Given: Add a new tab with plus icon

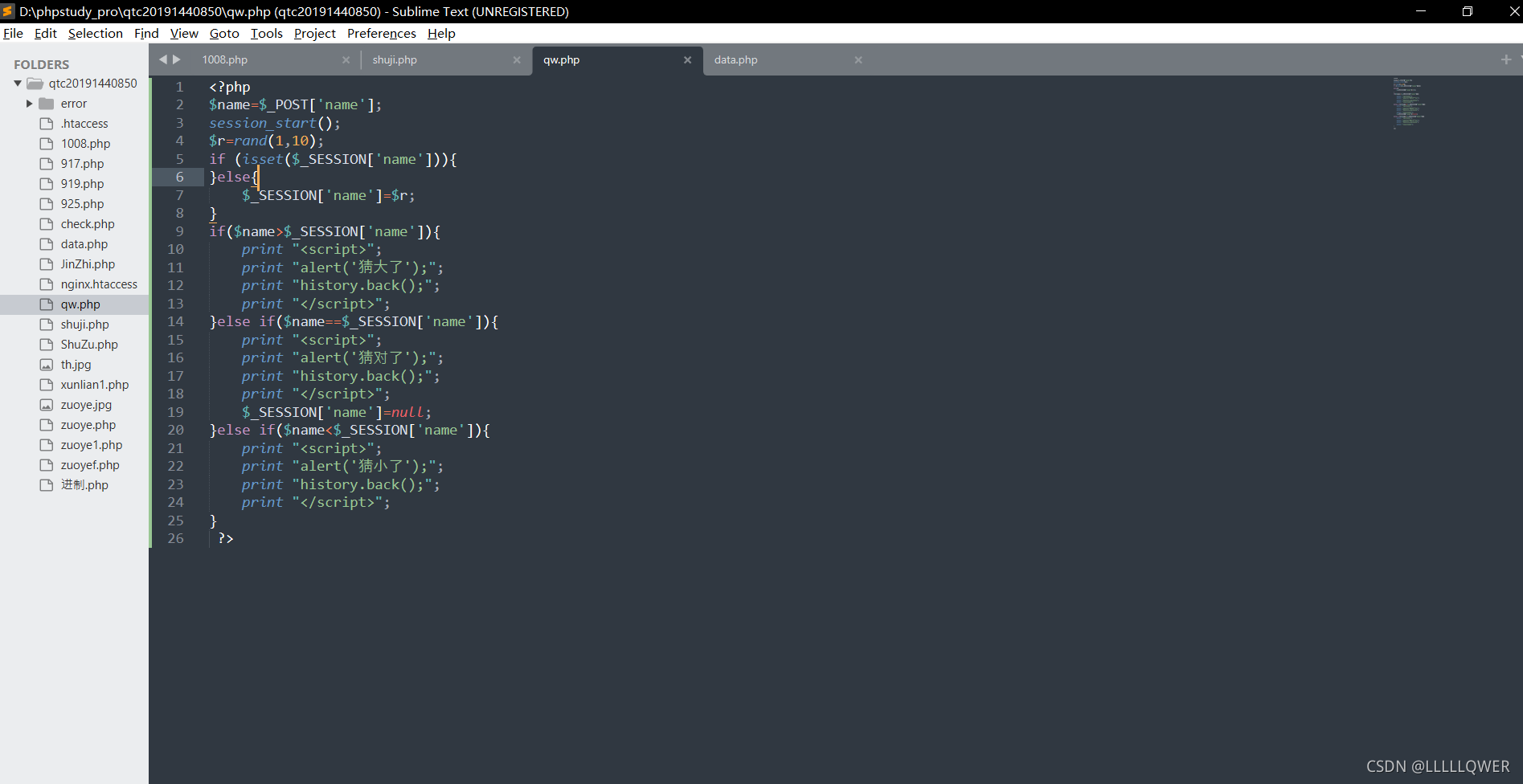Looking at the screenshot, I should click(x=1506, y=59).
